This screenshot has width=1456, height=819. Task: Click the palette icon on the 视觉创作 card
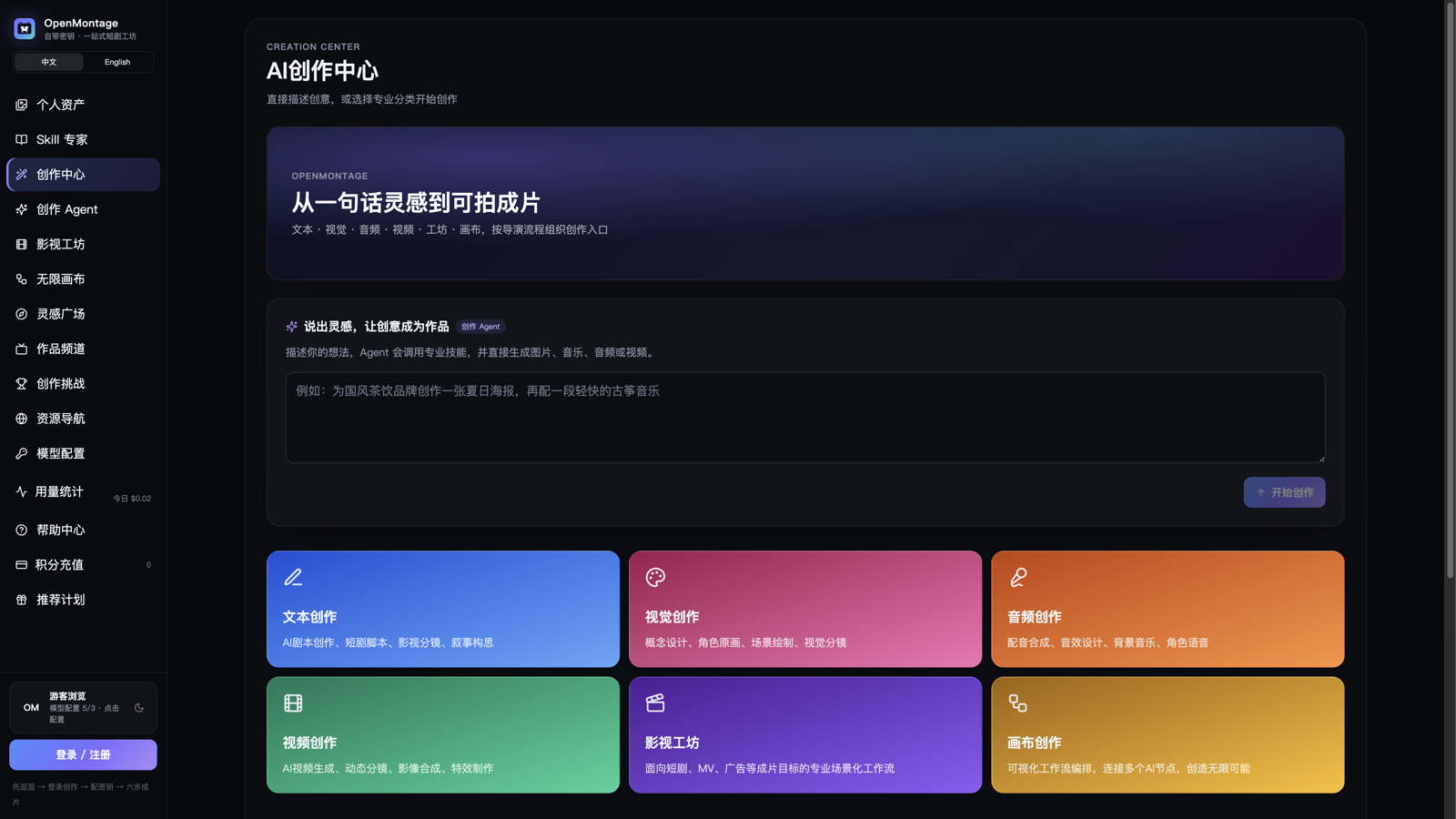coord(655,577)
